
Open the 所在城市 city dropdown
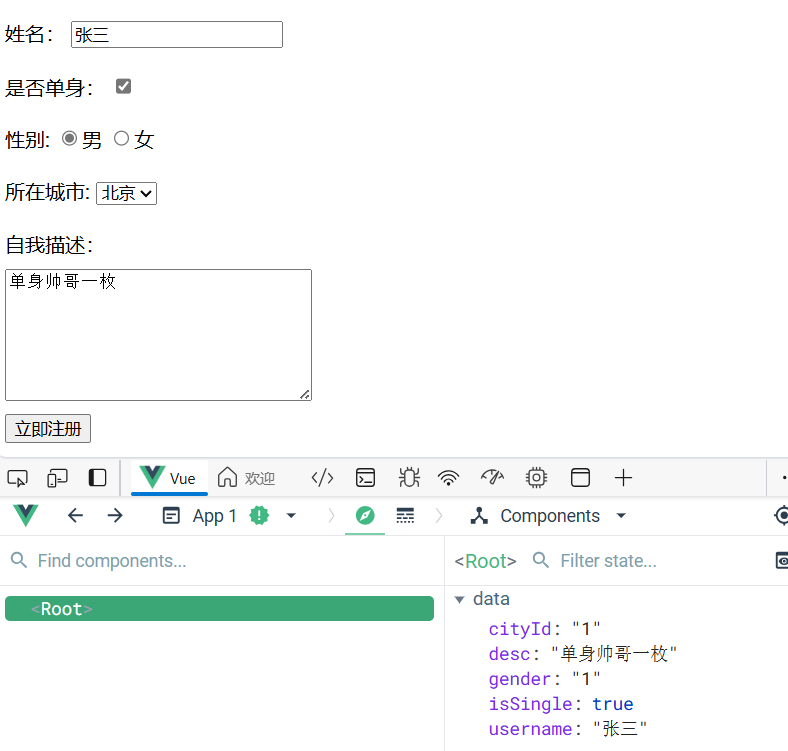coord(127,194)
